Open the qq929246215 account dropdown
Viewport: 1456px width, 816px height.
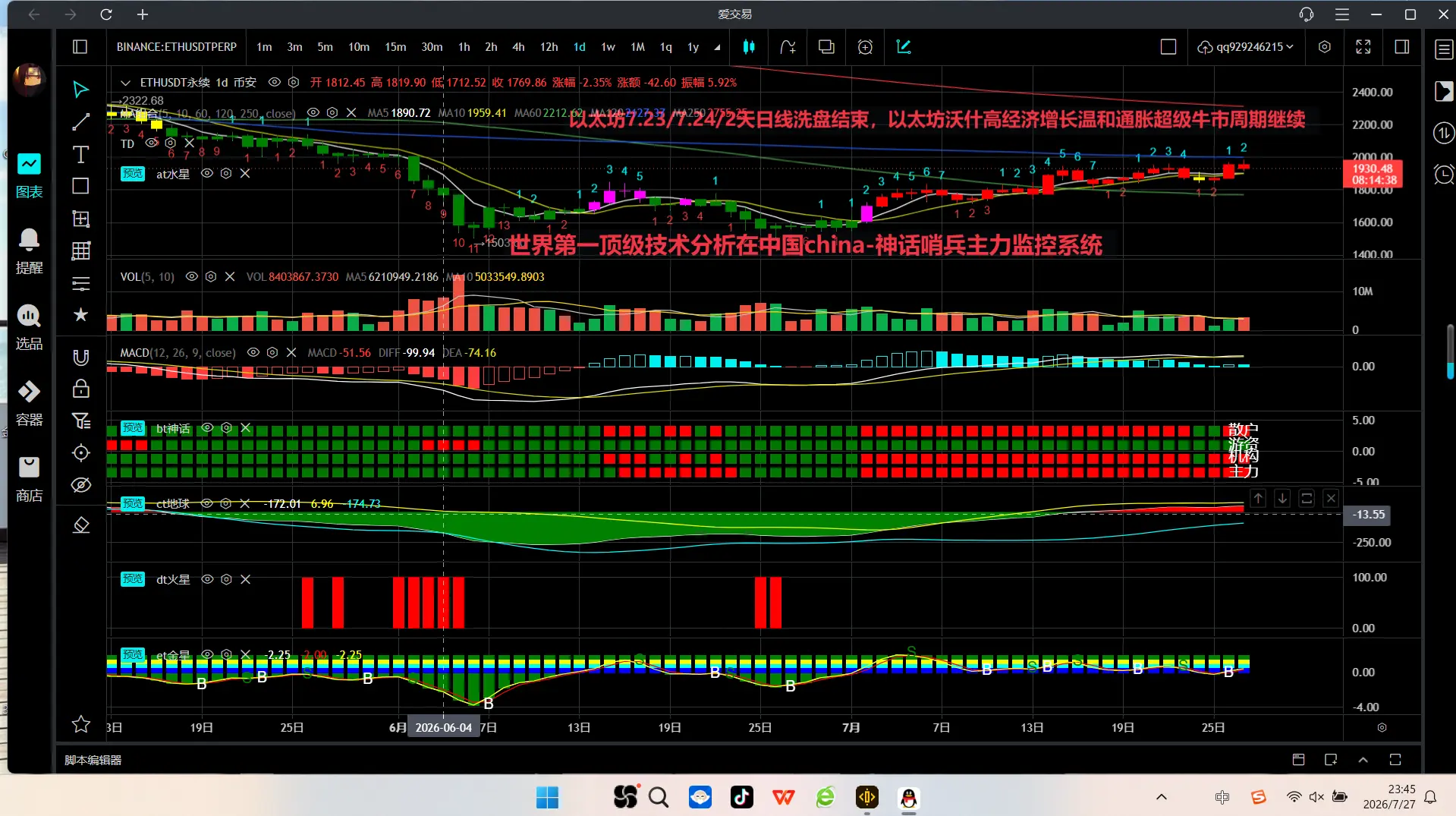[1246, 47]
